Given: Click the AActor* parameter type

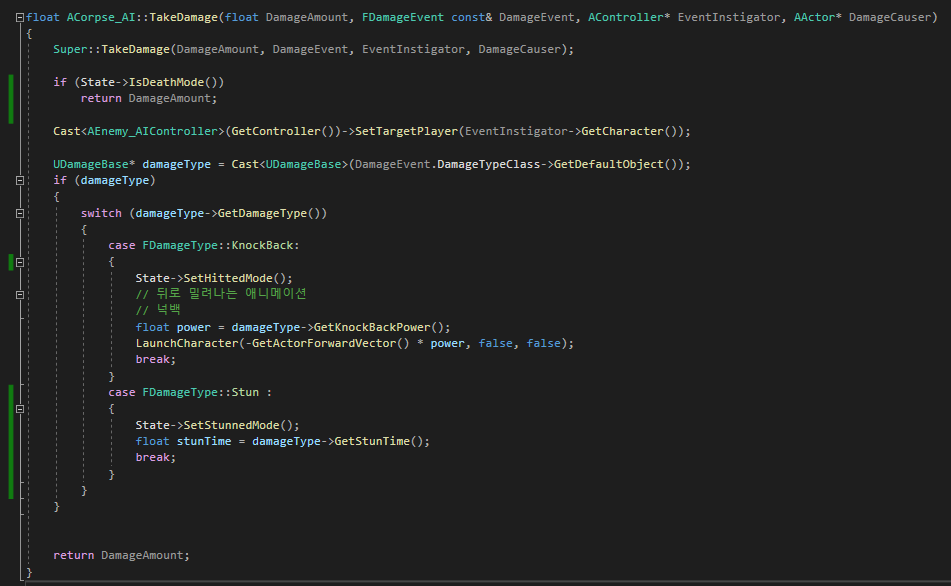Looking at the screenshot, I should 818,17.
